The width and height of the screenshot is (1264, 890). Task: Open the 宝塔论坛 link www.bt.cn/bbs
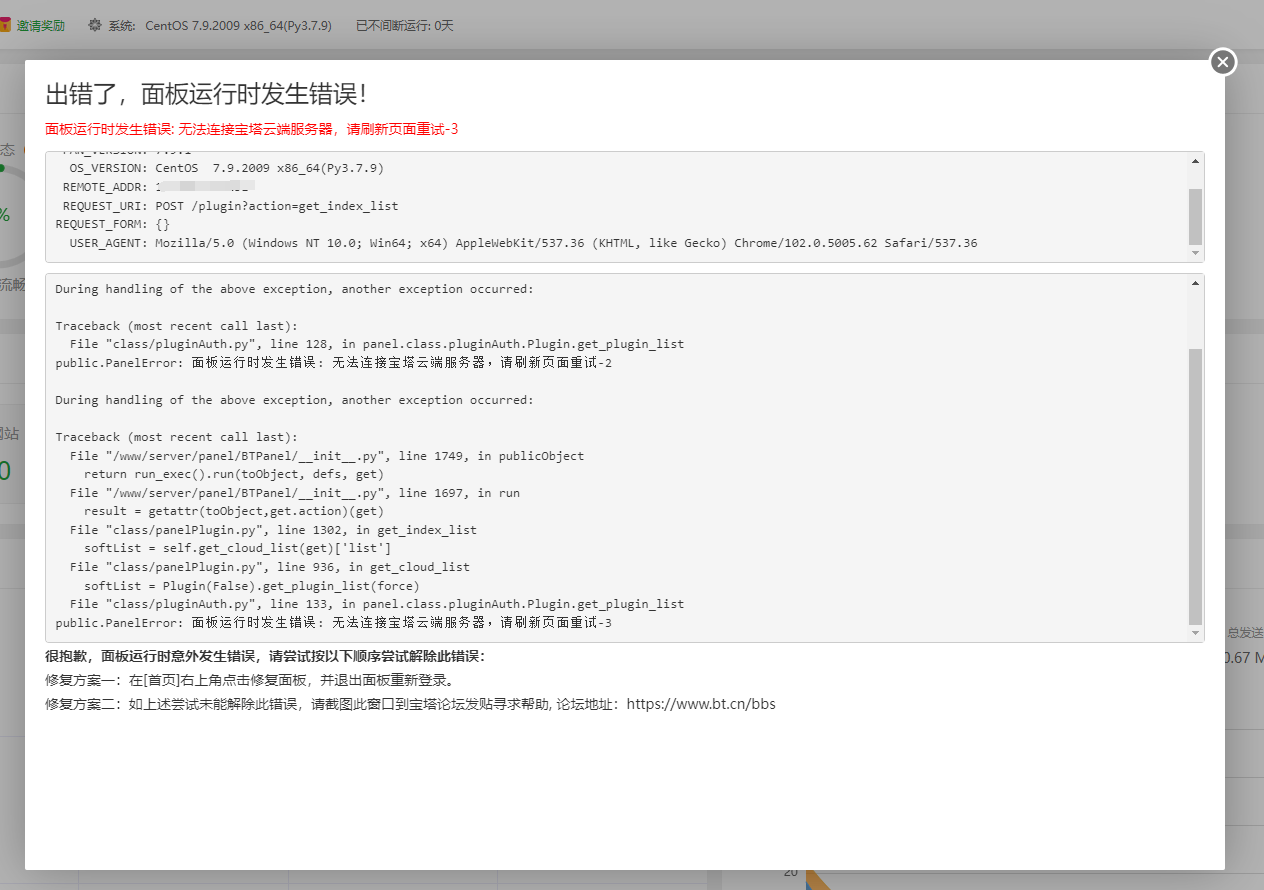click(702, 703)
